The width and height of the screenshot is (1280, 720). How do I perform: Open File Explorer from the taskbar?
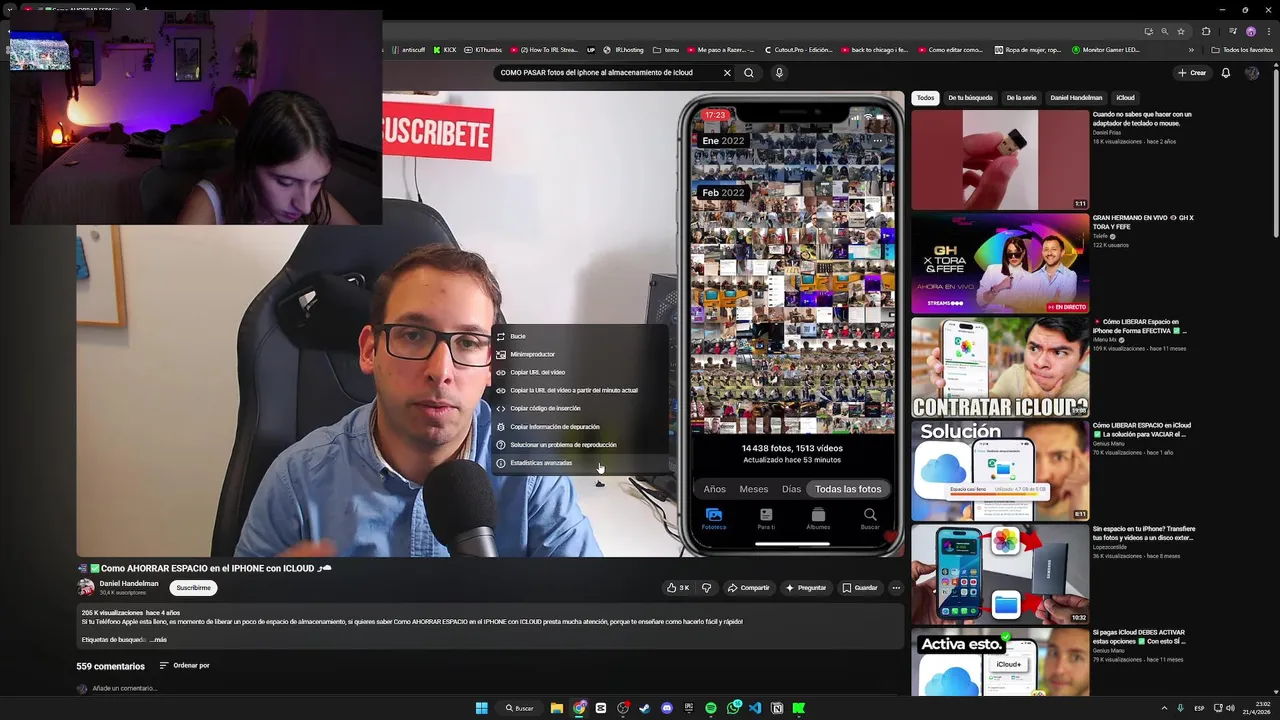(557, 708)
